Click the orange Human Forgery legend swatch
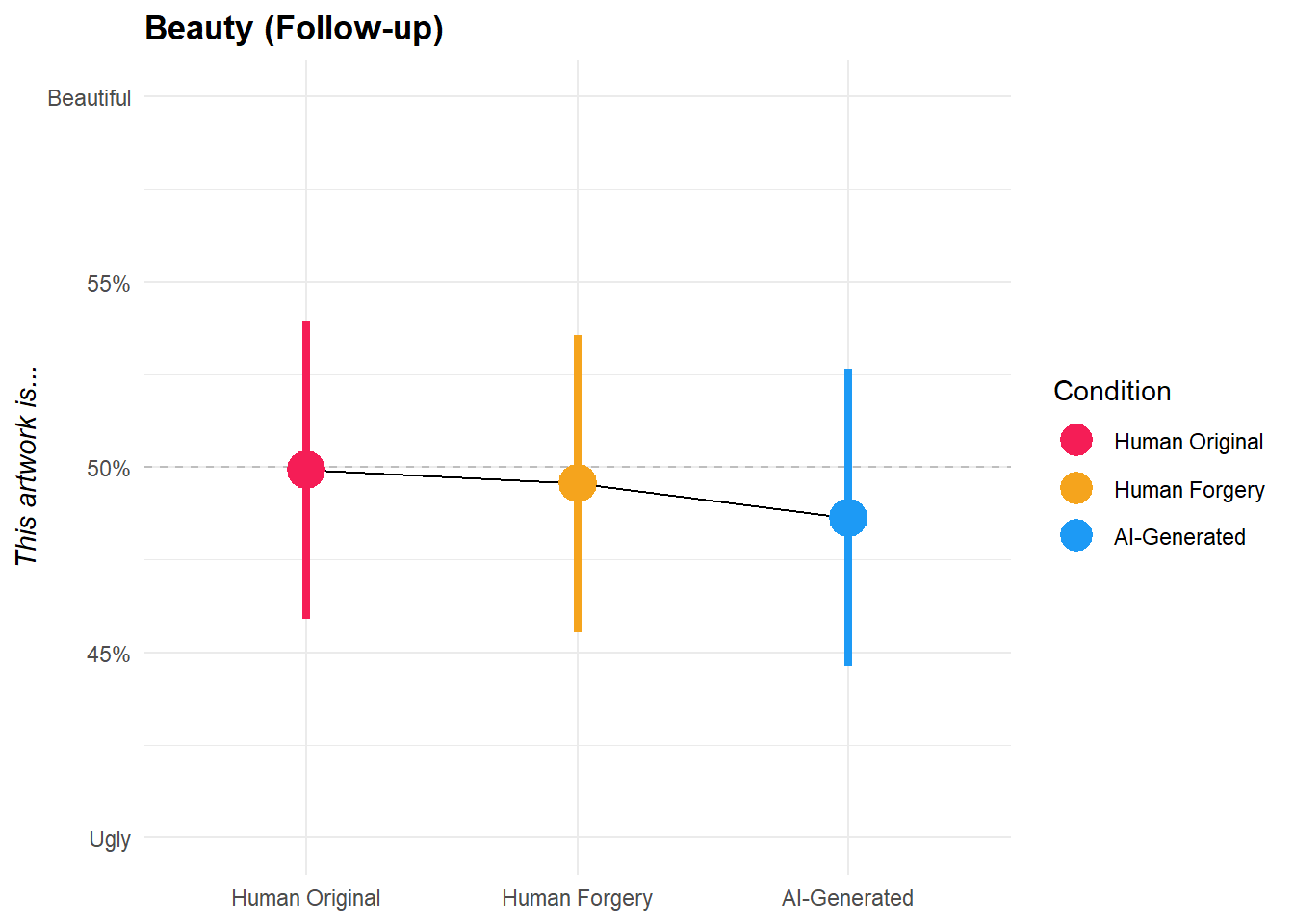The height and width of the screenshot is (924, 1294). coord(1075,488)
